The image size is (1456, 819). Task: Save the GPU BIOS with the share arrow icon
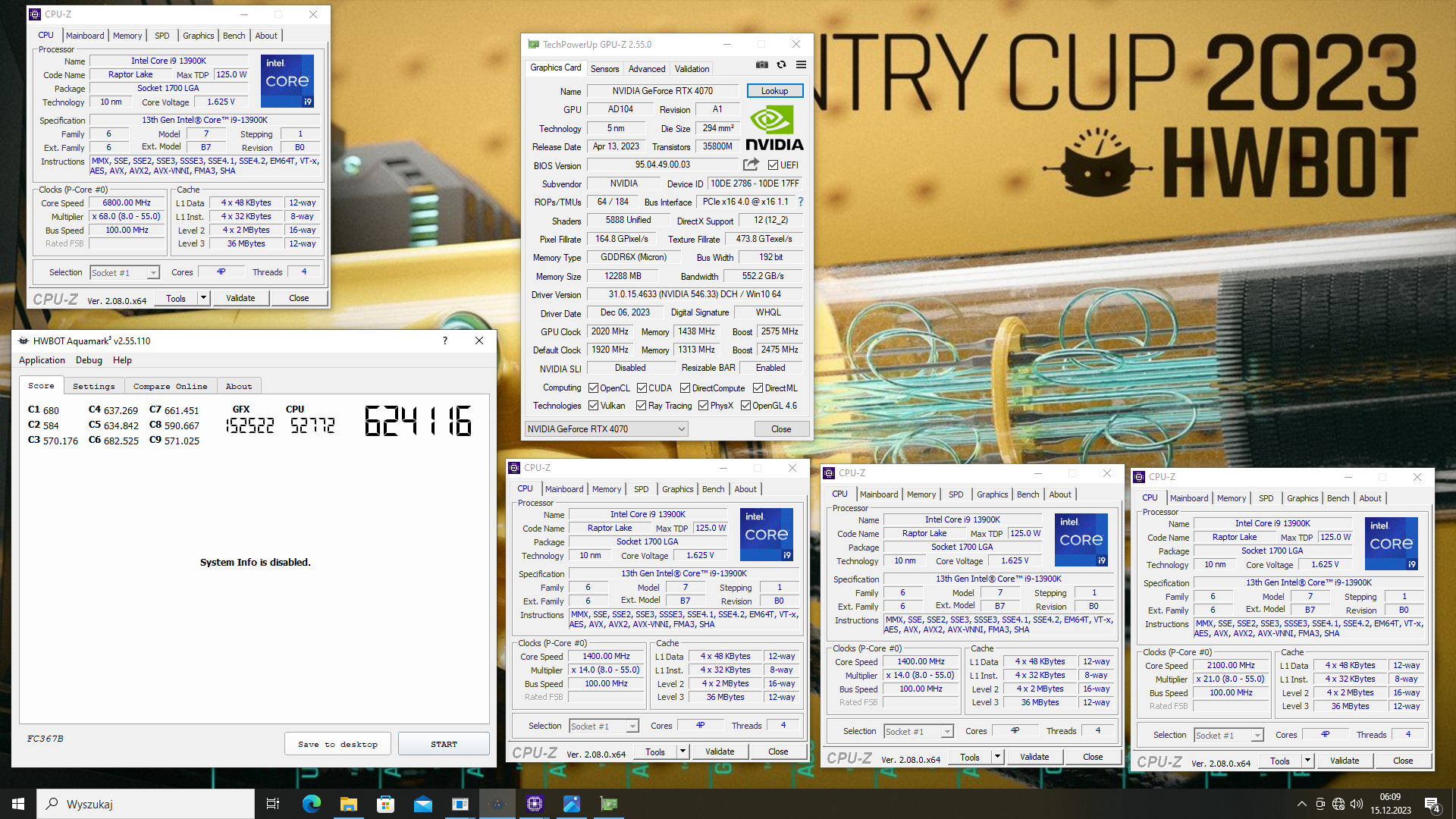(751, 165)
